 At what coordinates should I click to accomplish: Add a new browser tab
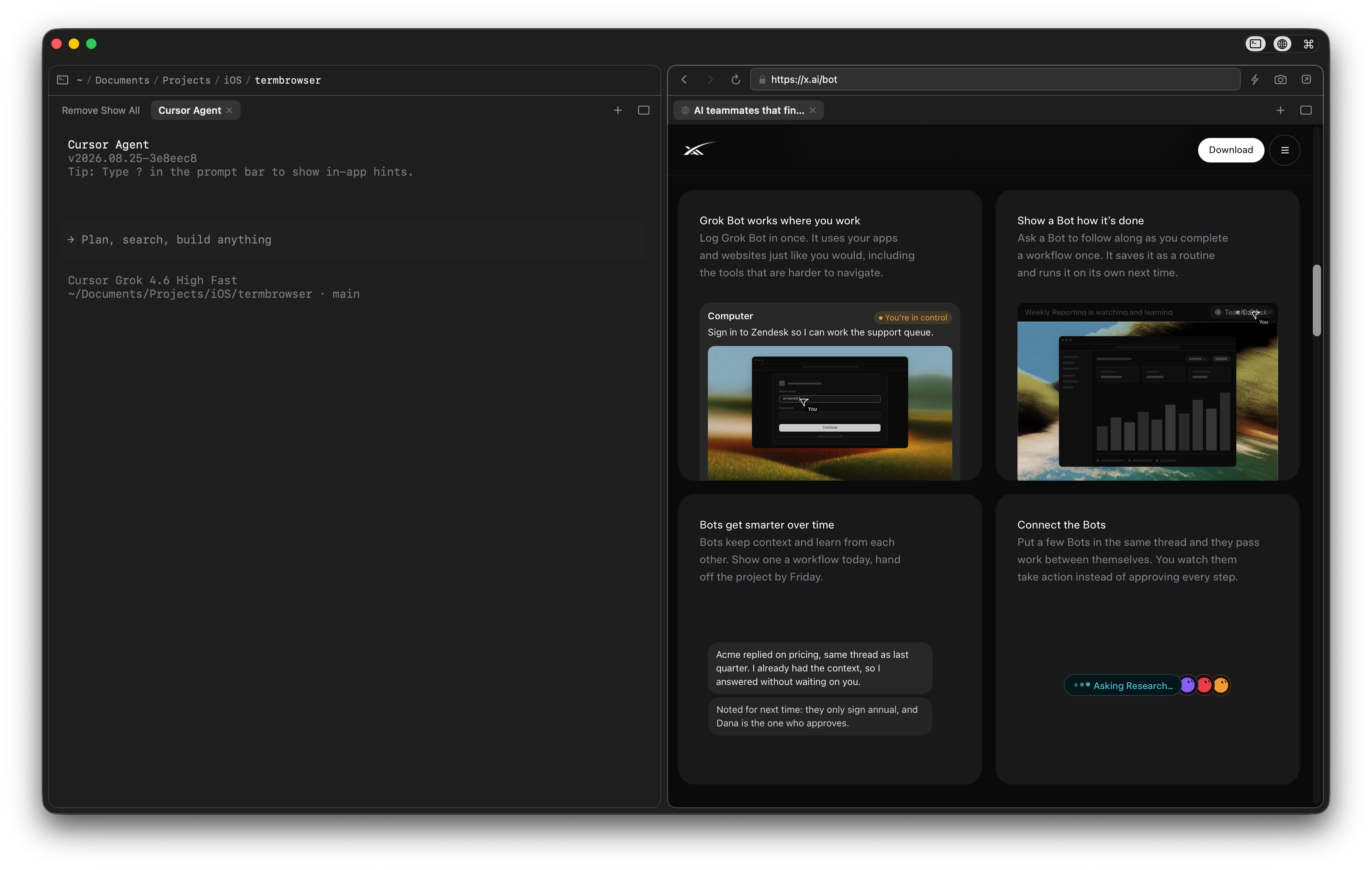coord(1280,110)
